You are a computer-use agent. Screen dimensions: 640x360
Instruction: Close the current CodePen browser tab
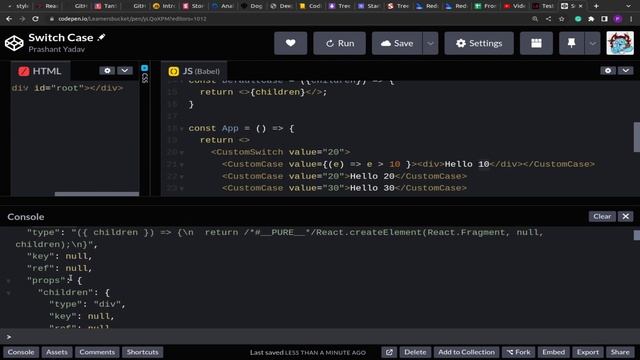[580, 6]
